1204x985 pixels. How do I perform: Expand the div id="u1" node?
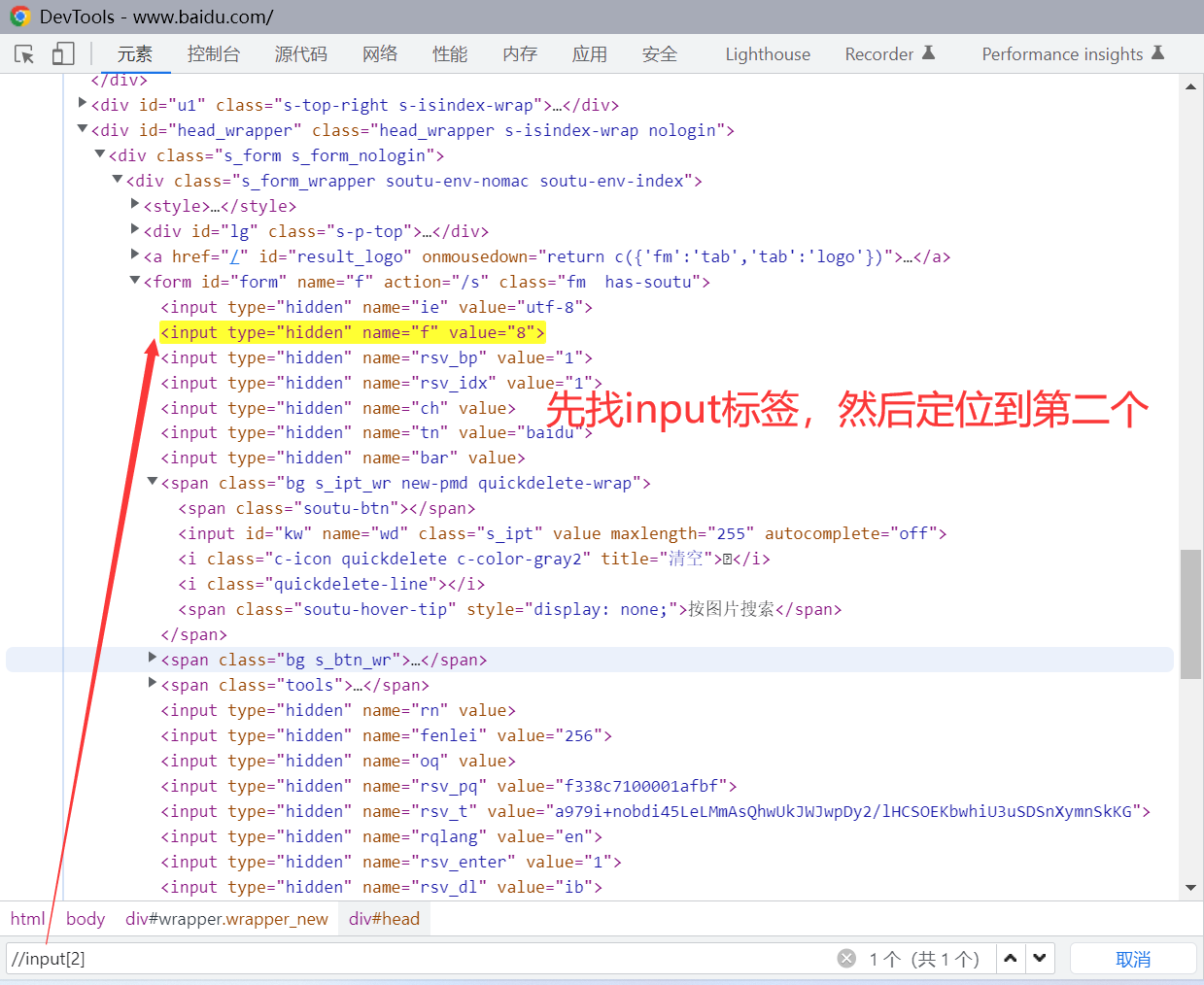[83, 103]
